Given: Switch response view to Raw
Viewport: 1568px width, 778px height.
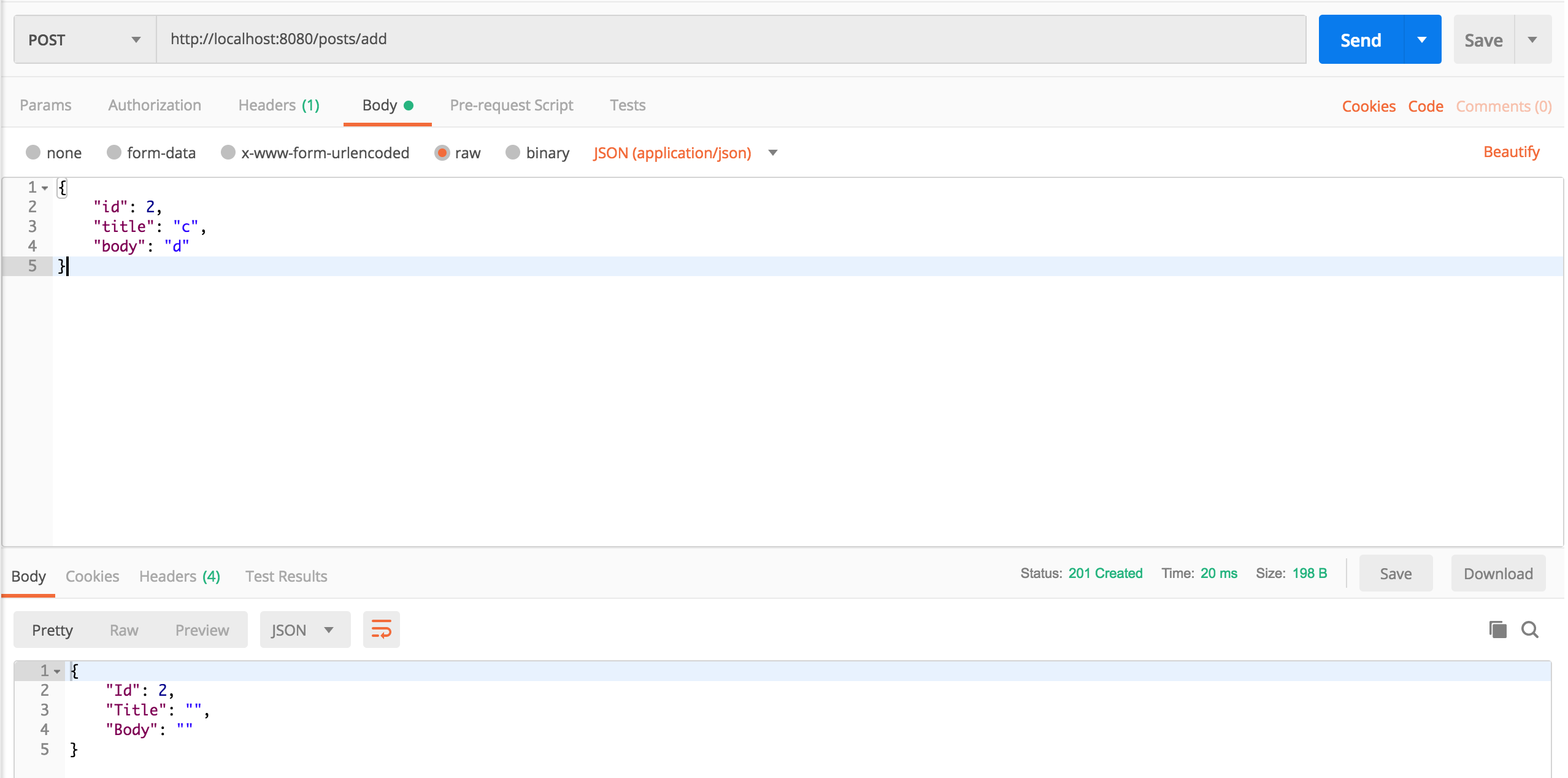Looking at the screenshot, I should (124, 630).
